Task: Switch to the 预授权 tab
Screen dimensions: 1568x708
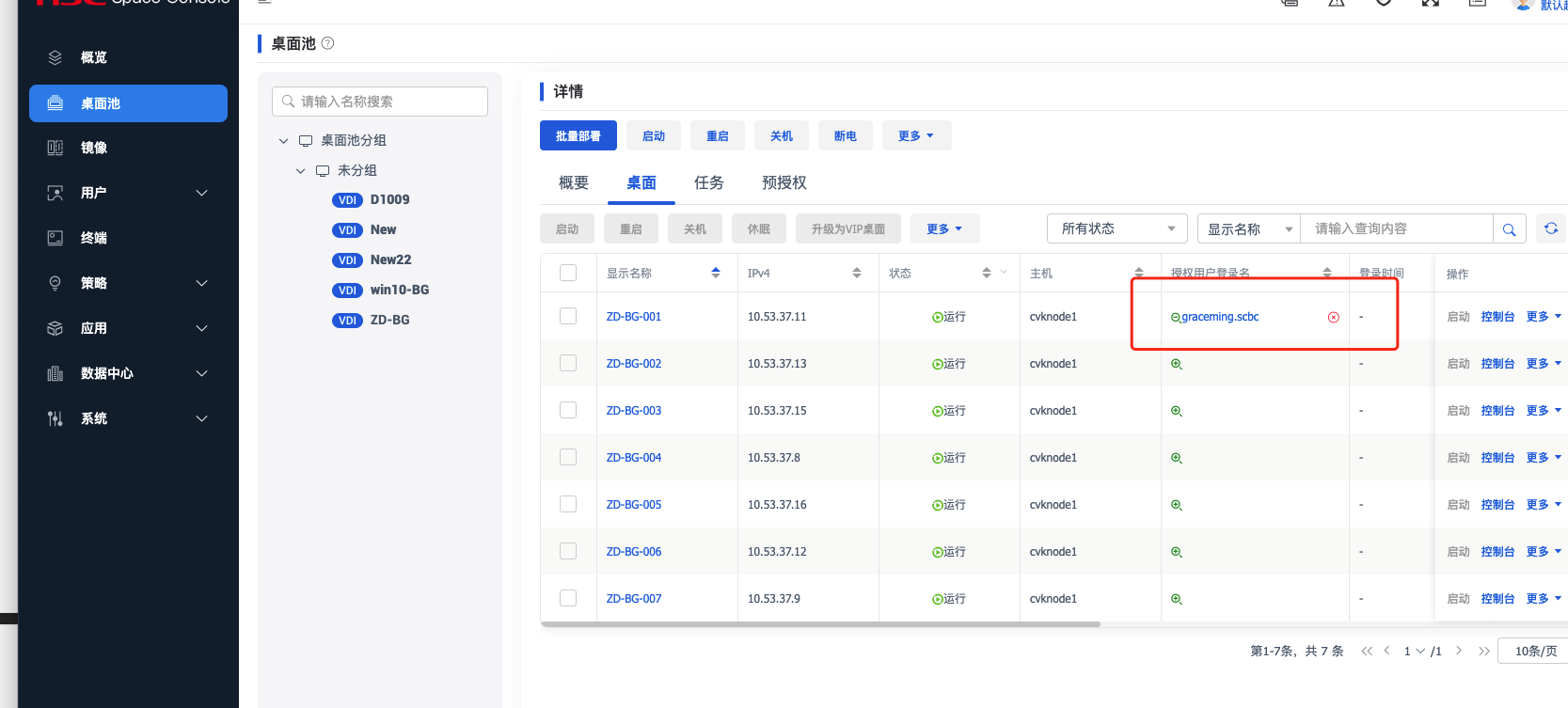Action: pos(784,182)
